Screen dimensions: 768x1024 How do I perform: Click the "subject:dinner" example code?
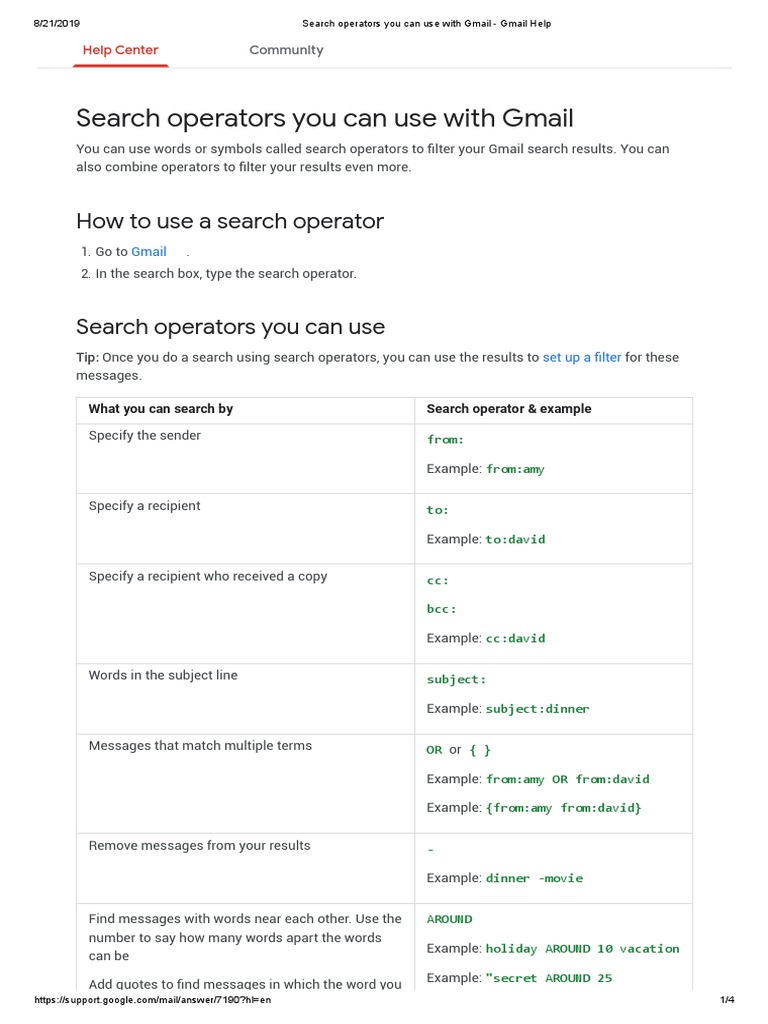coord(537,709)
